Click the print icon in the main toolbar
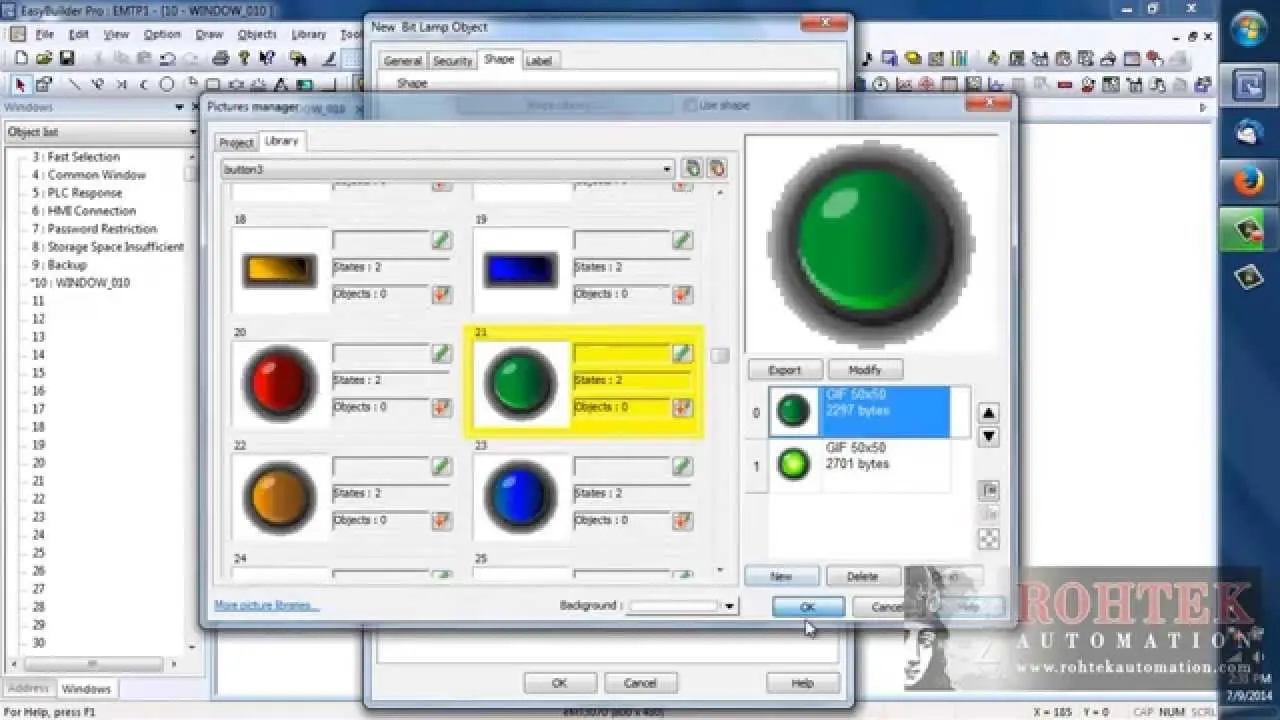Viewport: 1280px width, 720px height. coord(221,59)
